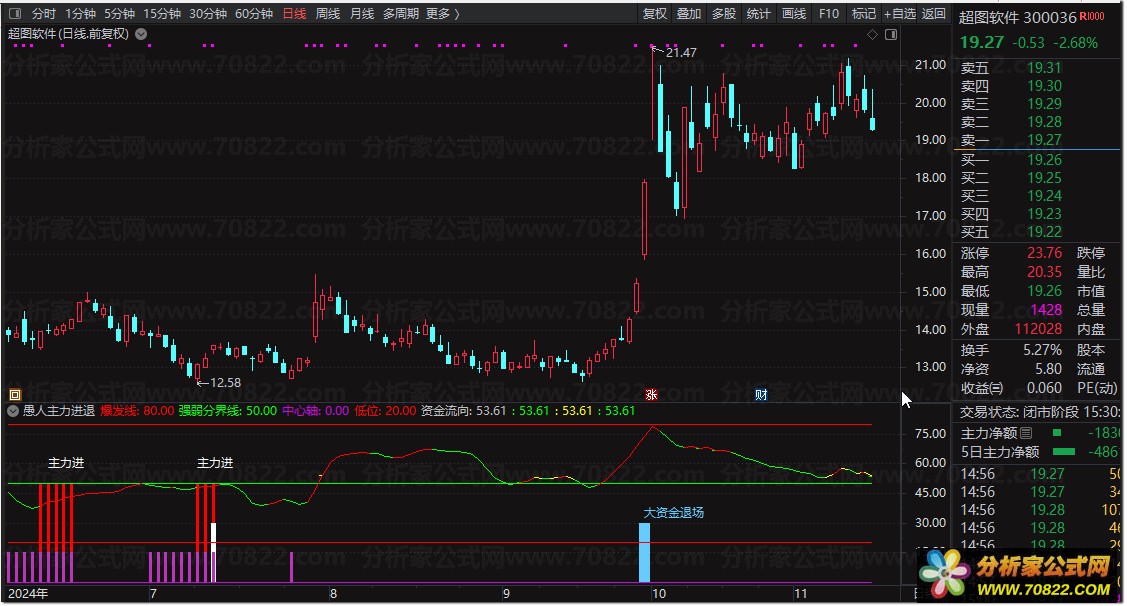The image size is (1127, 606).
Task: Click the month 10 time axis label
Action: pyautogui.click(x=658, y=594)
